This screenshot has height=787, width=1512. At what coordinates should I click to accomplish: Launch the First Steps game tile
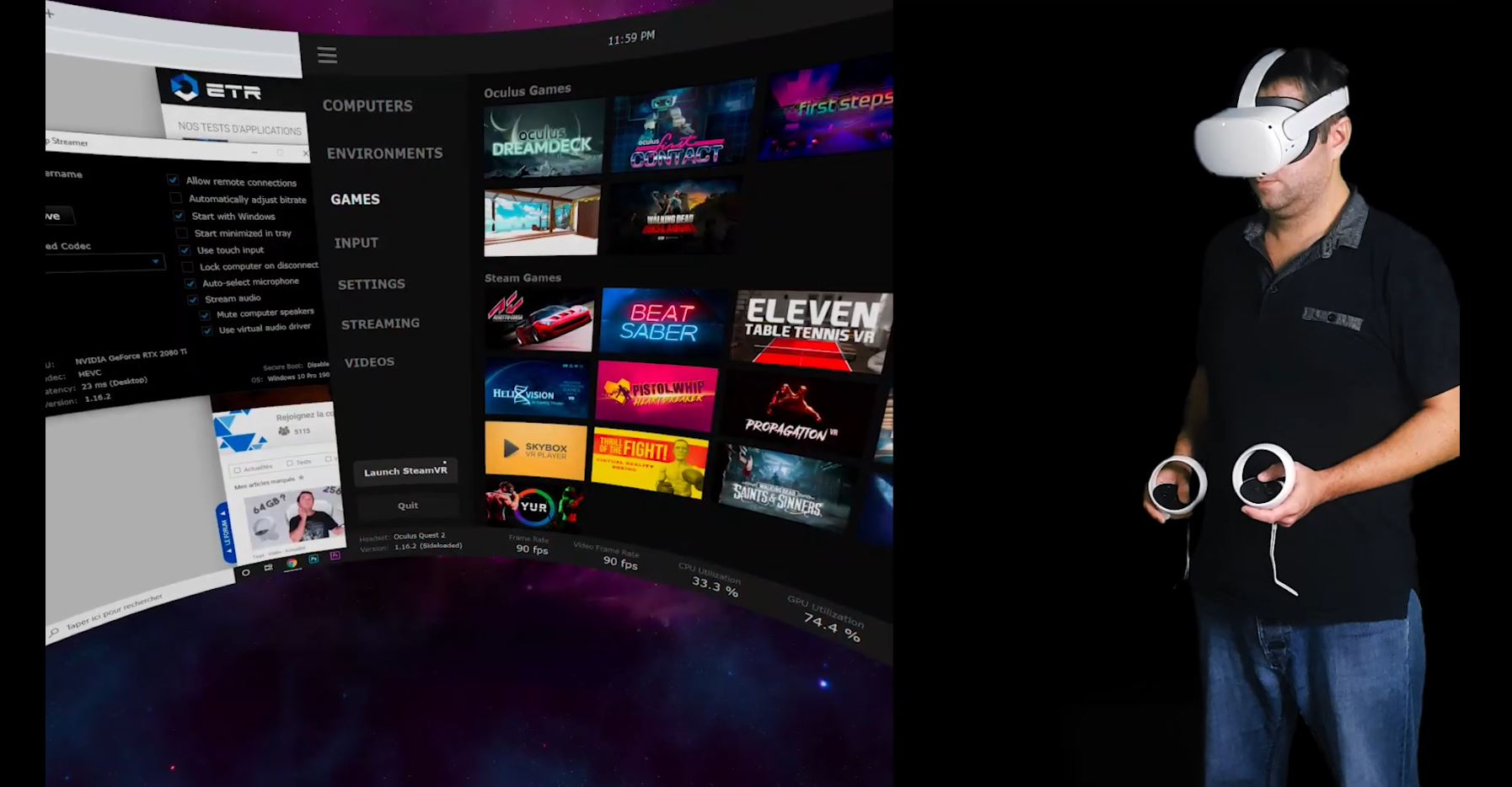(x=828, y=110)
